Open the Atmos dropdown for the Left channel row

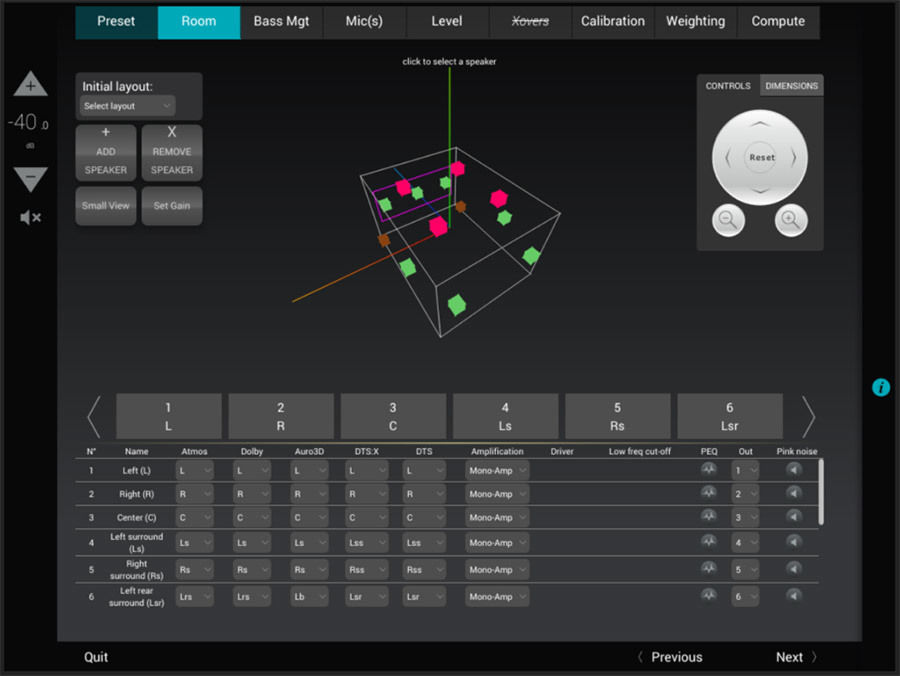(x=194, y=470)
